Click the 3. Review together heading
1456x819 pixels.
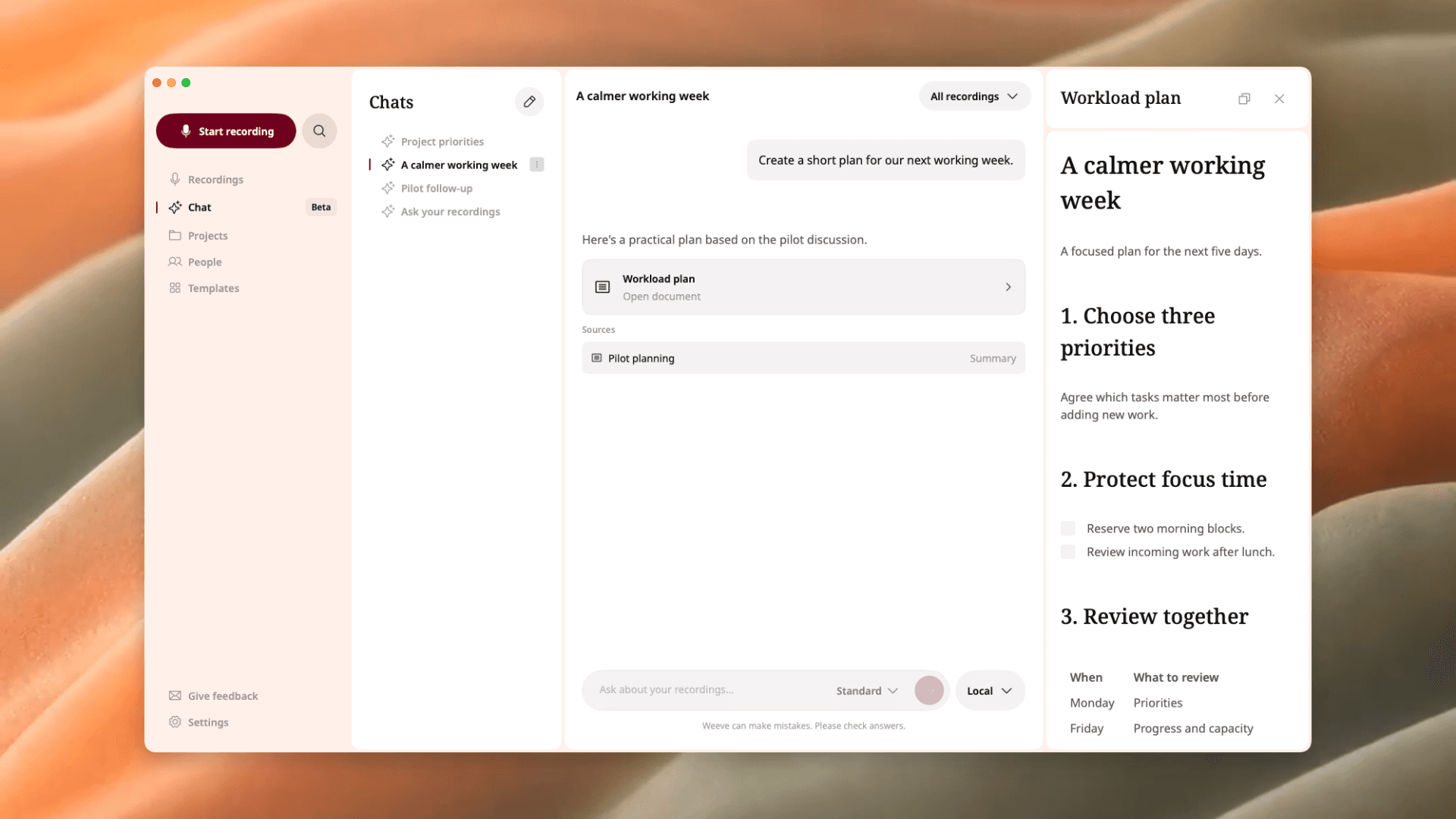[1154, 617]
